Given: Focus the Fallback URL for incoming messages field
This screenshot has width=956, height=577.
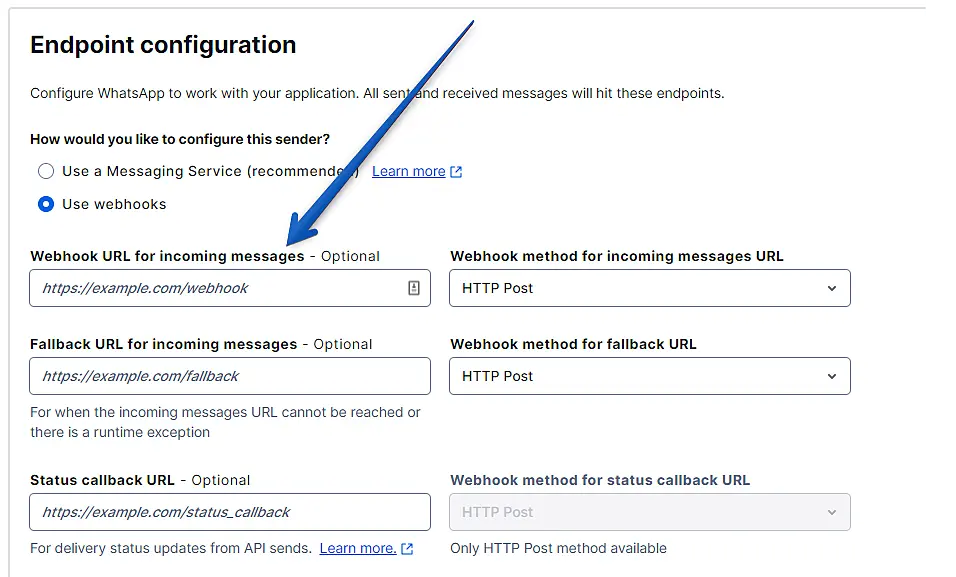Looking at the screenshot, I should [230, 376].
